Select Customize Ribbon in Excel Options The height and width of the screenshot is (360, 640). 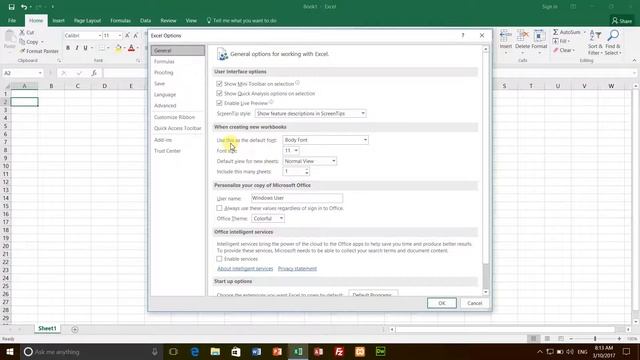(x=178, y=117)
